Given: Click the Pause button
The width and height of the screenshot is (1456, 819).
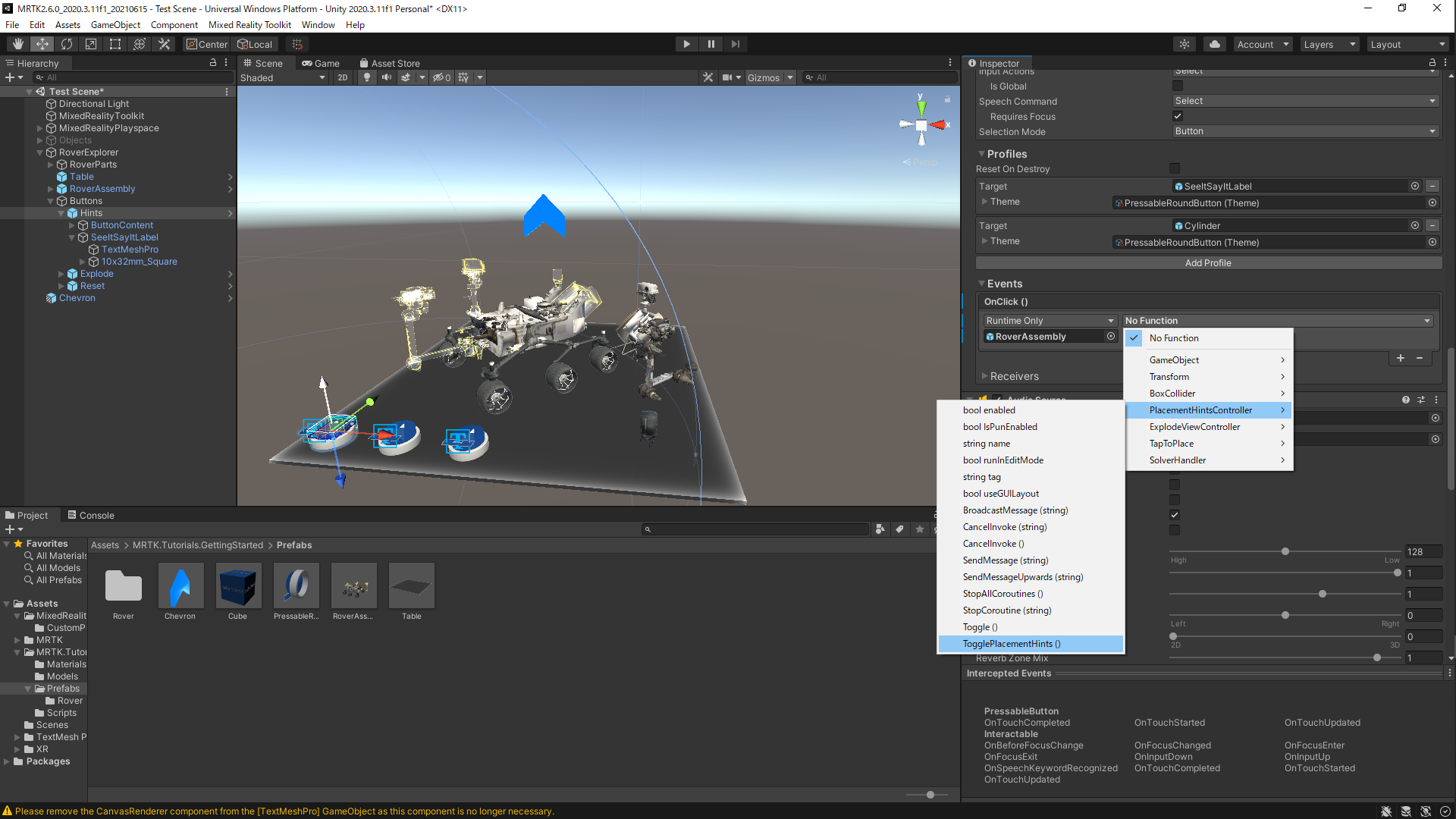Looking at the screenshot, I should 711,44.
